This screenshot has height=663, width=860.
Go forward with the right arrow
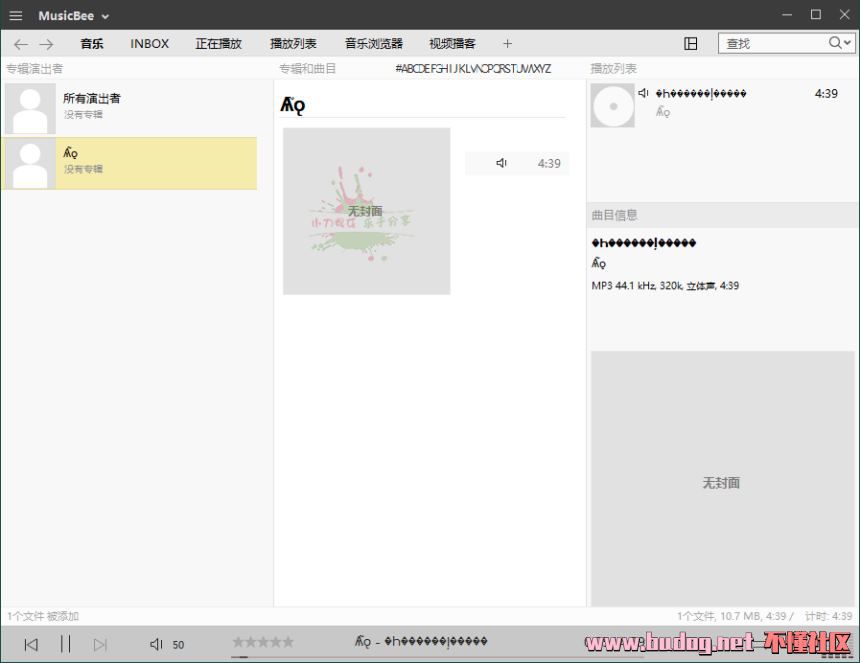coord(47,44)
